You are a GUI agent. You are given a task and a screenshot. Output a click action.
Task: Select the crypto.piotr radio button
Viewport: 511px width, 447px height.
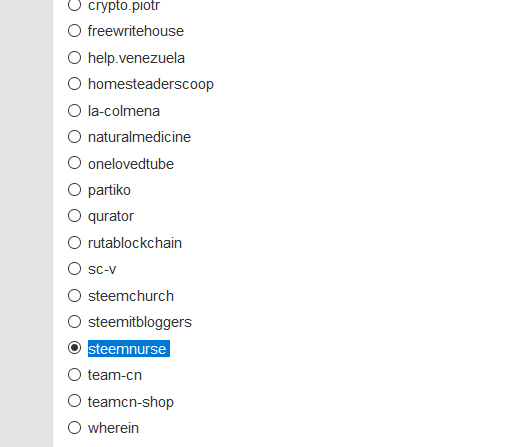[74, 5]
